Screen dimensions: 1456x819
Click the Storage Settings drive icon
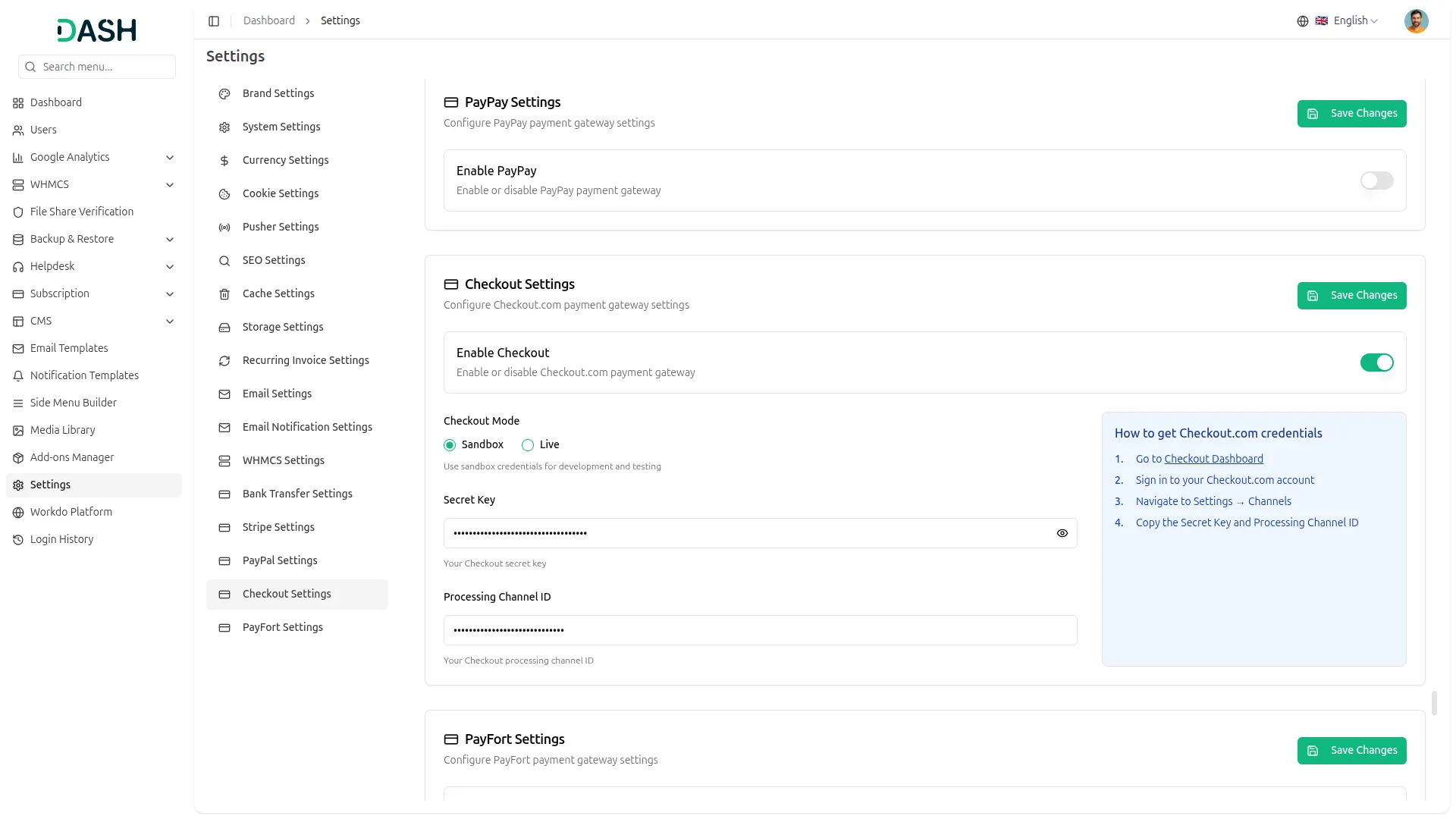[224, 328]
